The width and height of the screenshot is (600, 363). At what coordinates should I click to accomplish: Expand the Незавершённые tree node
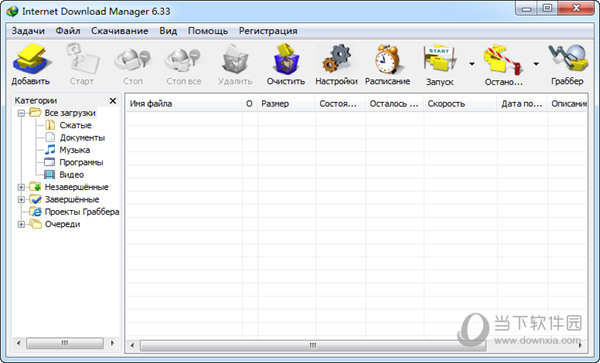point(21,187)
